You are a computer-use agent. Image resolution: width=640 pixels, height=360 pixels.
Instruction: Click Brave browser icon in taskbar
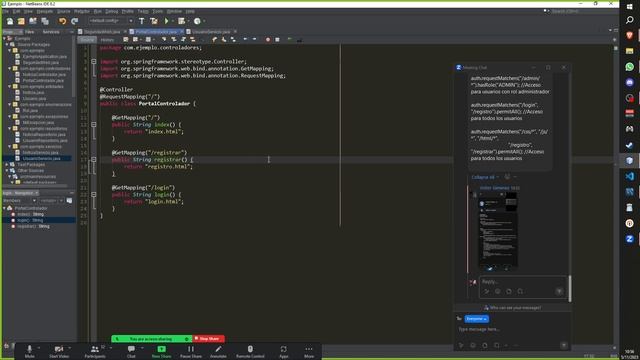point(629,36)
